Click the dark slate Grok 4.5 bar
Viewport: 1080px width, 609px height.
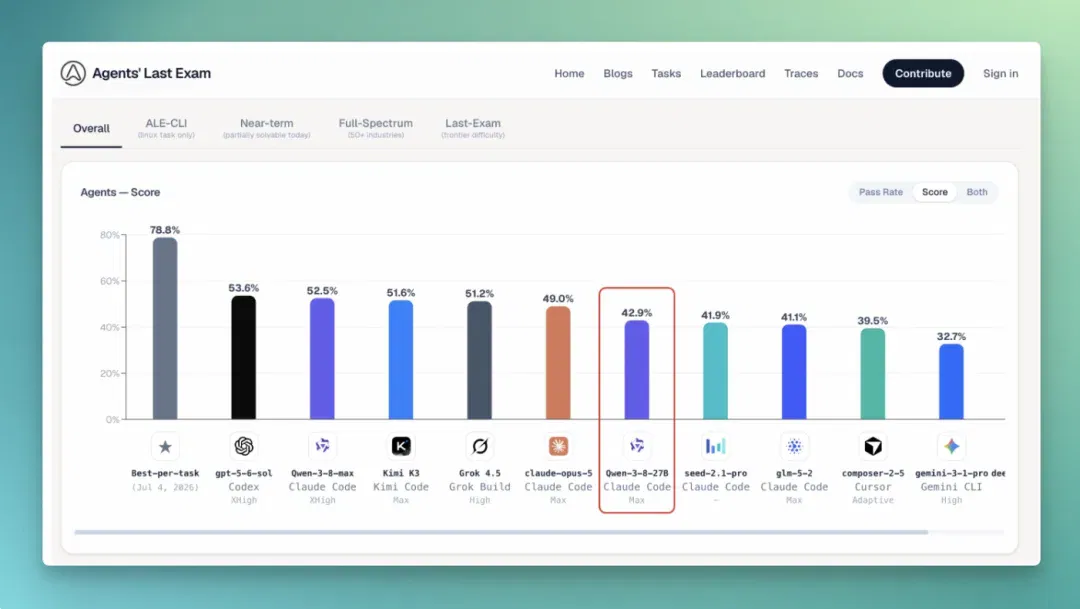pyautogui.click(x=479, y=360)
